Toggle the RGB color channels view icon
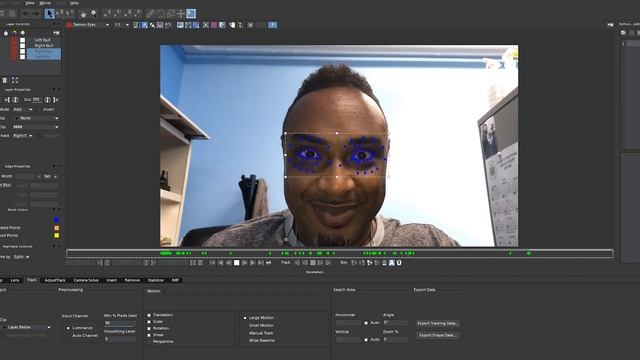This screenshot has width=640, height=360. pos(136,25)
